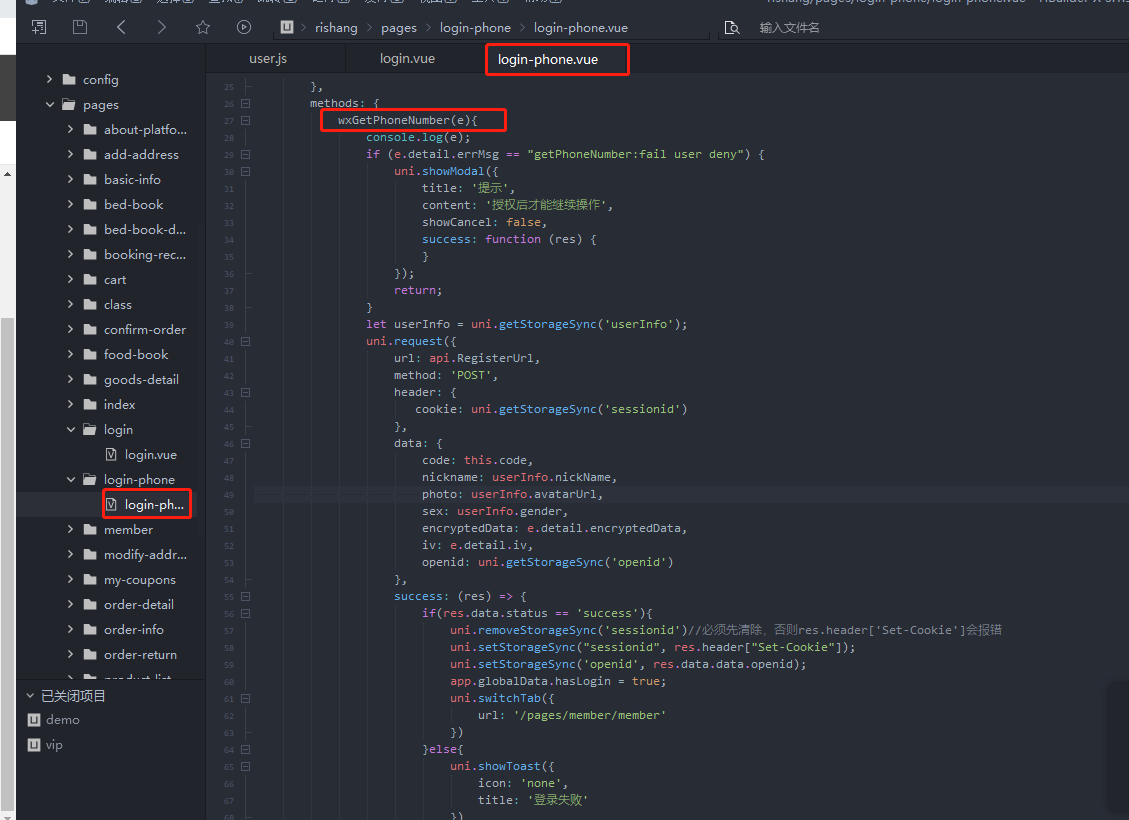
Task: Go forward with the right arrow icon
Action: click(x=161, y=27)
